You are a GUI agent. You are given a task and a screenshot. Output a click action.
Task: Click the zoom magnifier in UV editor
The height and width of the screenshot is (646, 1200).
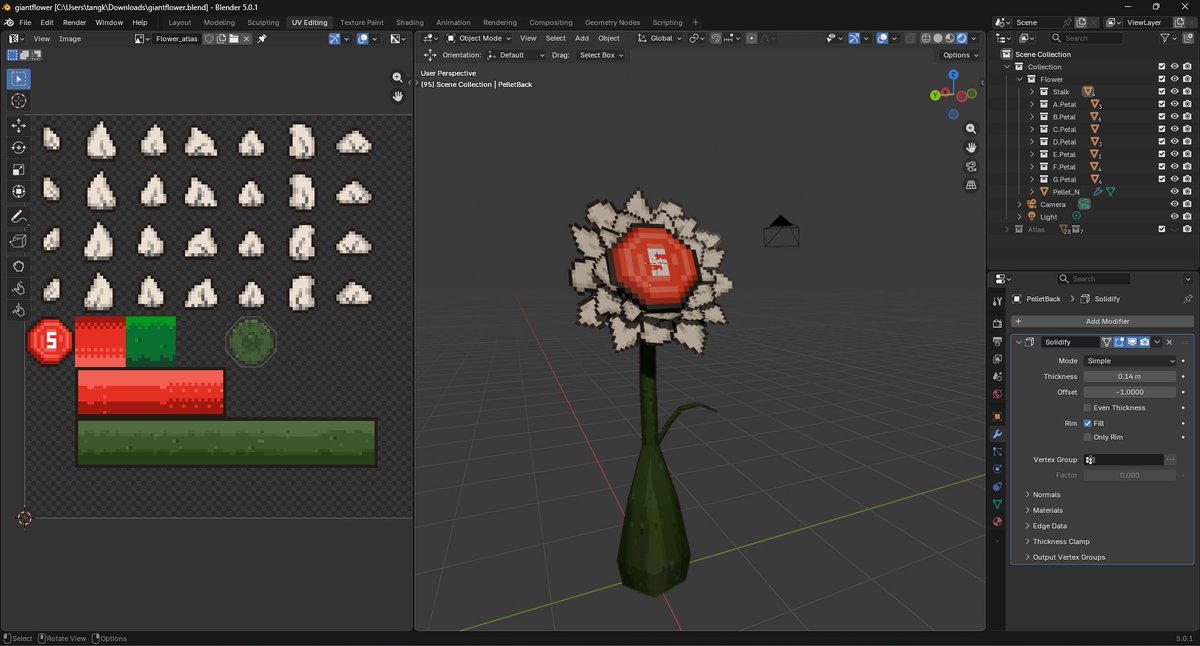[398, 78]
